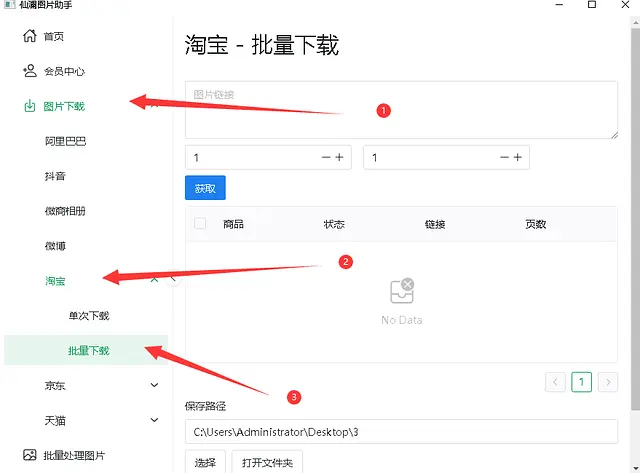The width and height of the screenshot is (640, 473).
Task: Click the 会员中心 user icon
Action: coord(29,71)
